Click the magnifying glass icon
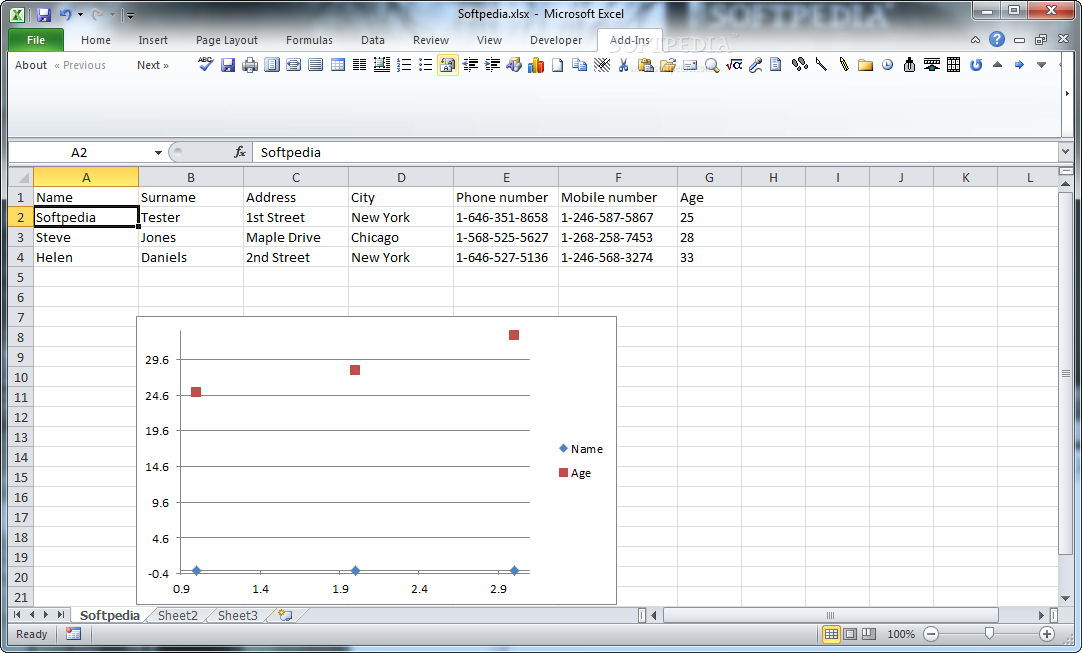 [x=712, y=66]
